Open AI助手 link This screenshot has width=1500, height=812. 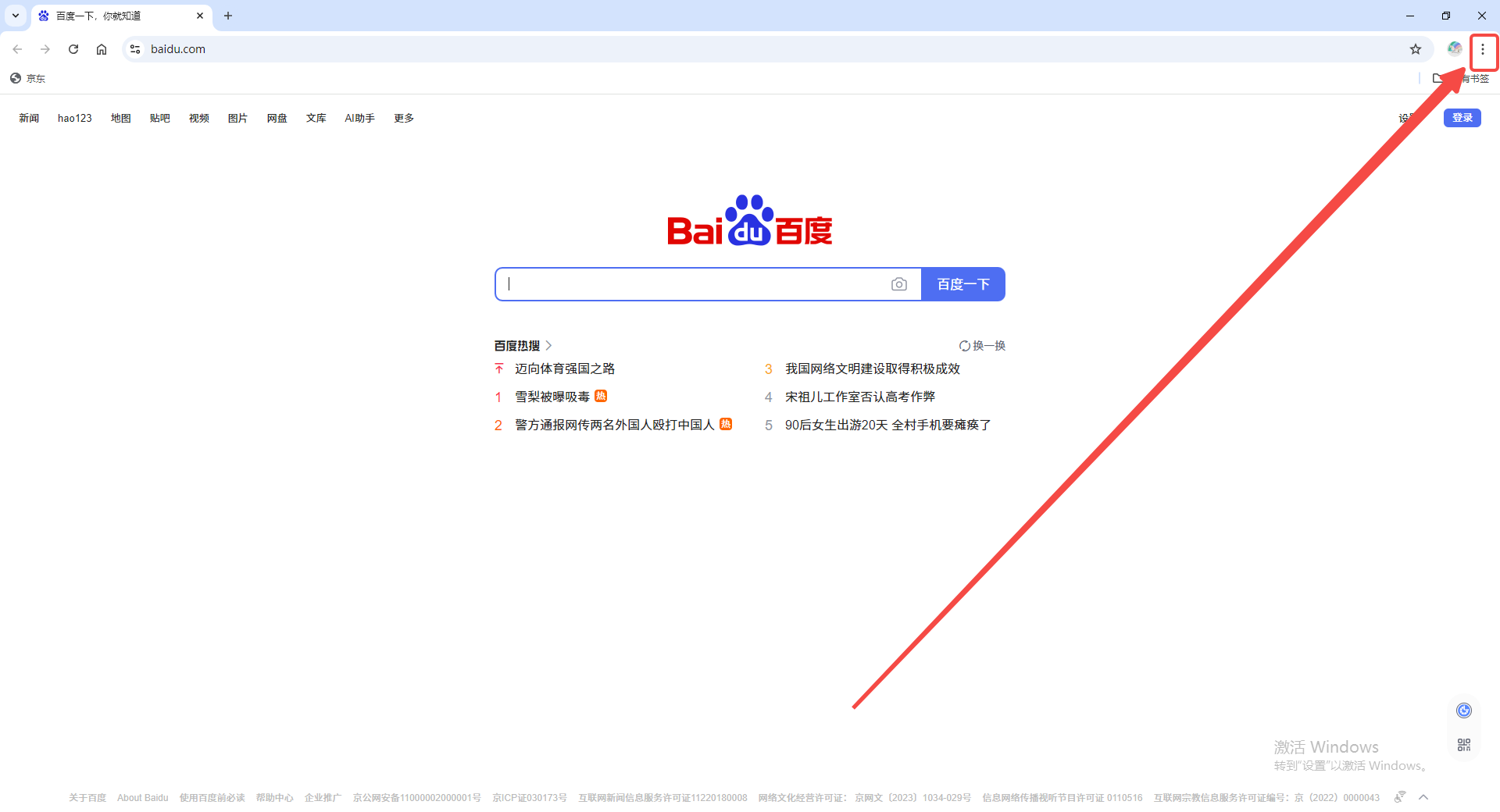360,118
